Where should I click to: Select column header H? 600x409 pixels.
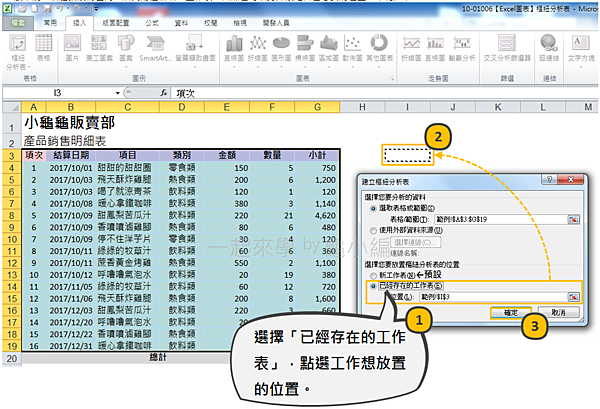coord(362,107)
